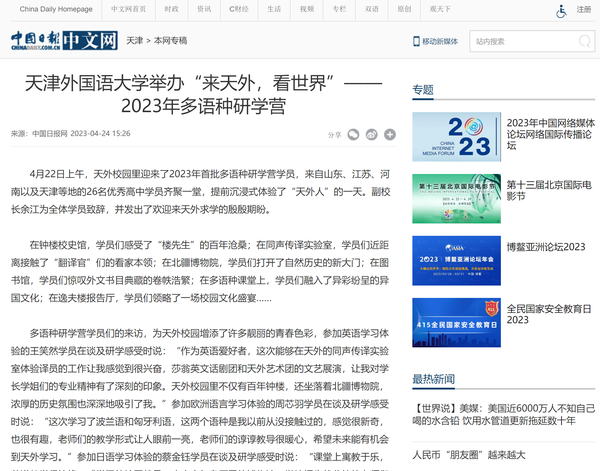Image resolution: width=600 pixels, height=471 pixels.
Task: Open the 资讯 navigation tab
Action: [203, 10]
